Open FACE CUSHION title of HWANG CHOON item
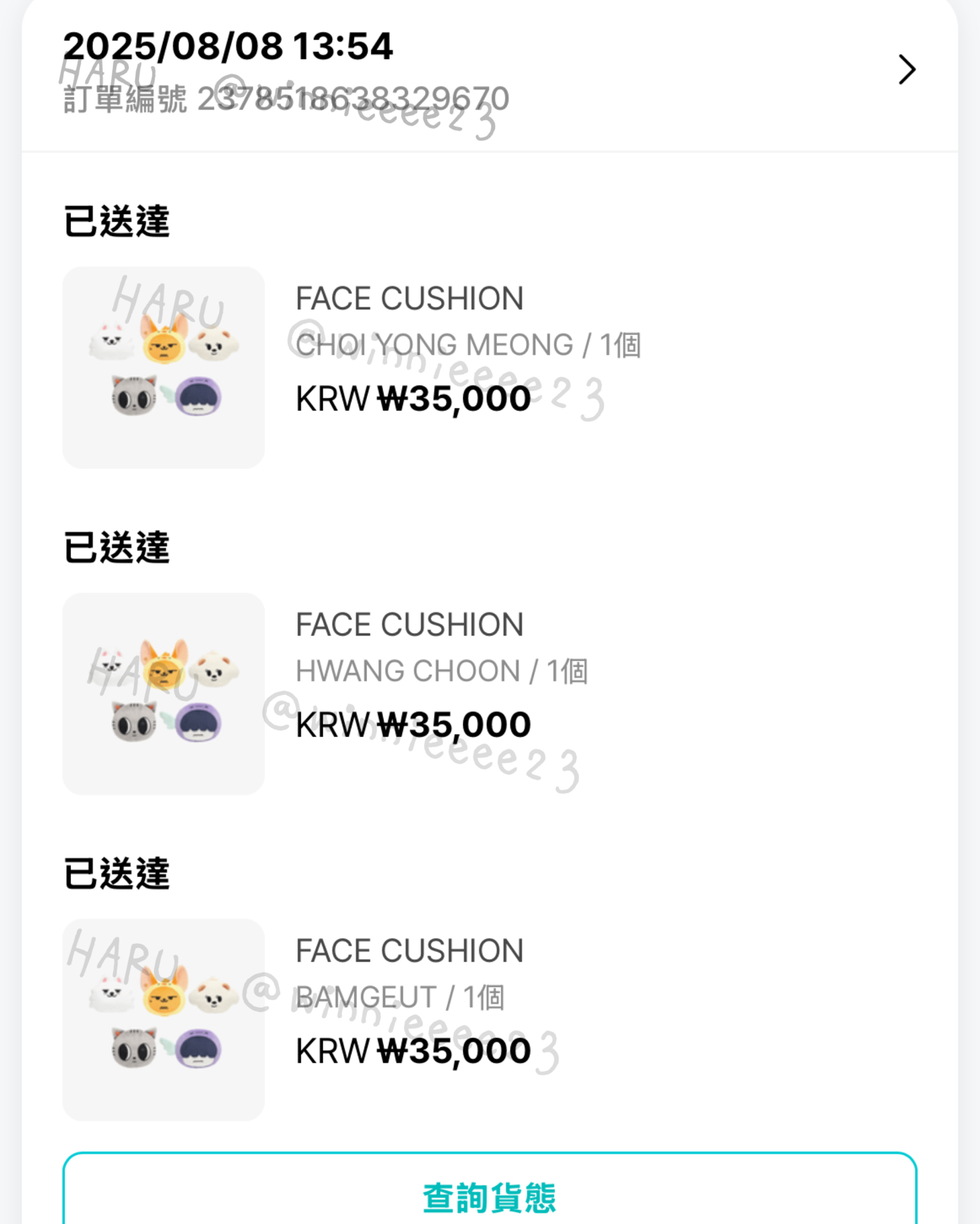Screen dimensions: 980x1224 pos(410,625)
